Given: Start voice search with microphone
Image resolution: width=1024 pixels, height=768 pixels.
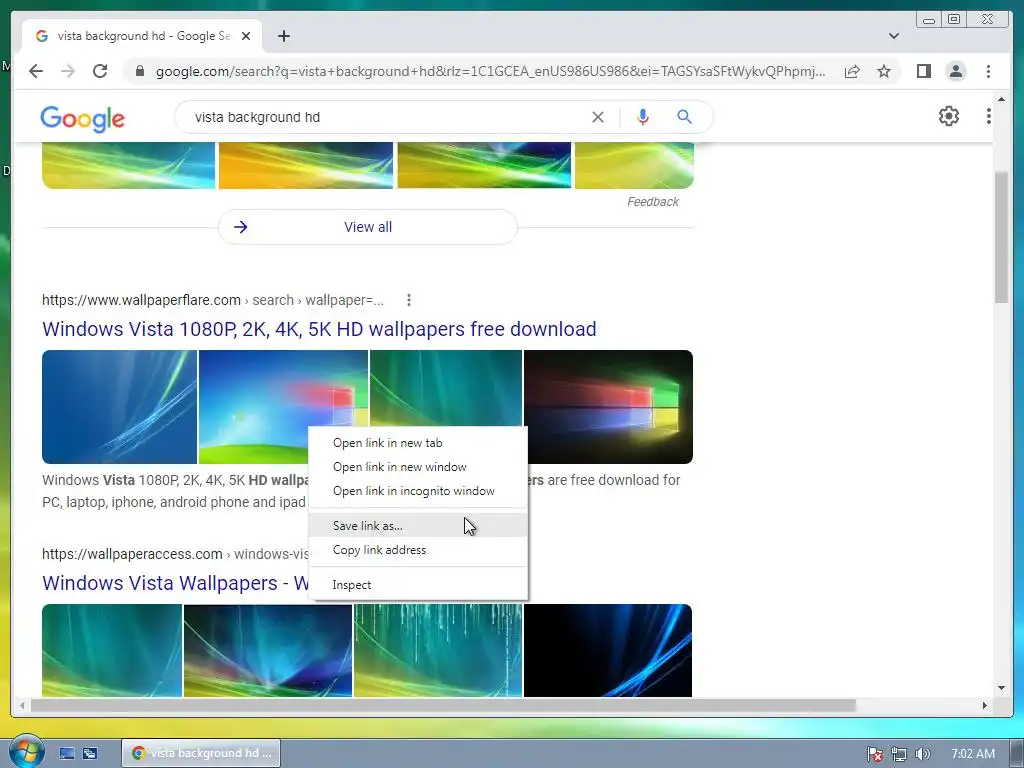Looking at the screenshot, I should click(643, 117).
